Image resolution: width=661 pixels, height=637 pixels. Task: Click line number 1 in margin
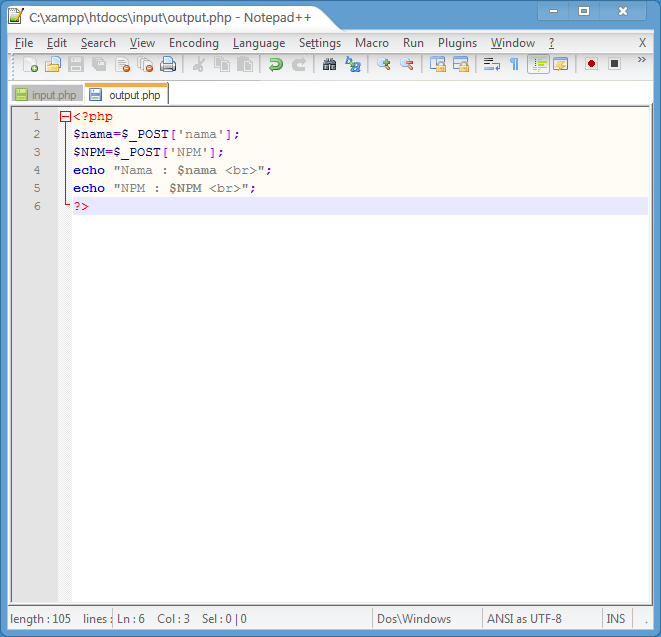coord(37,116)
